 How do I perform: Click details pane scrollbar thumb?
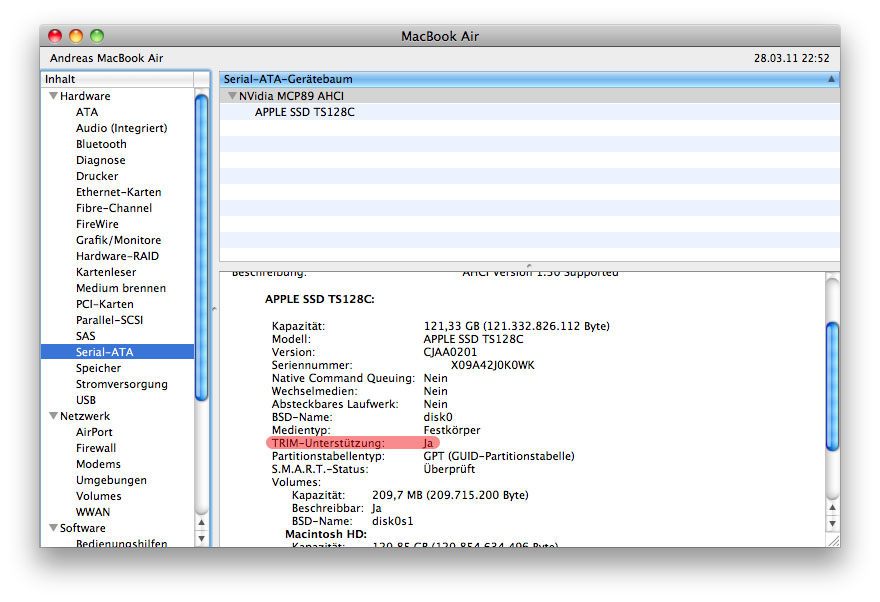[832, 387]
